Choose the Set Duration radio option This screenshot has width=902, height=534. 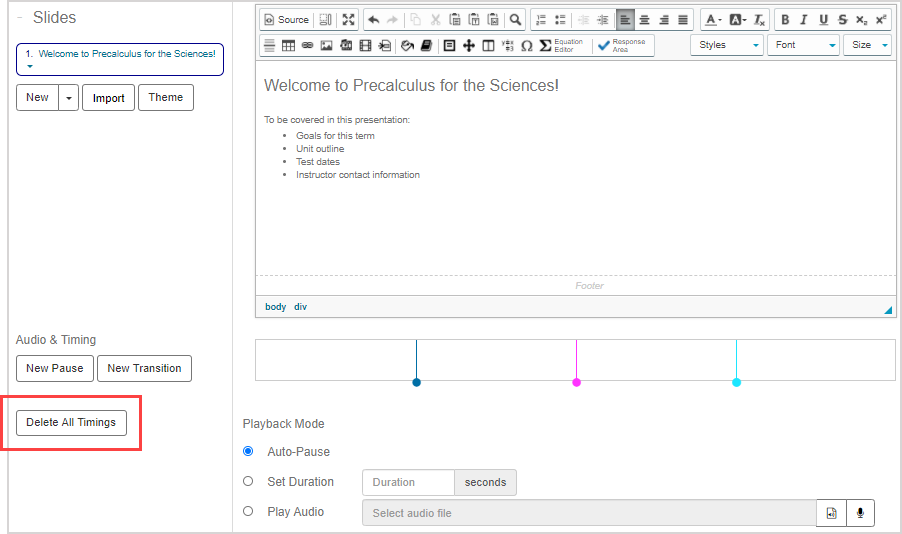pos(249,482)
